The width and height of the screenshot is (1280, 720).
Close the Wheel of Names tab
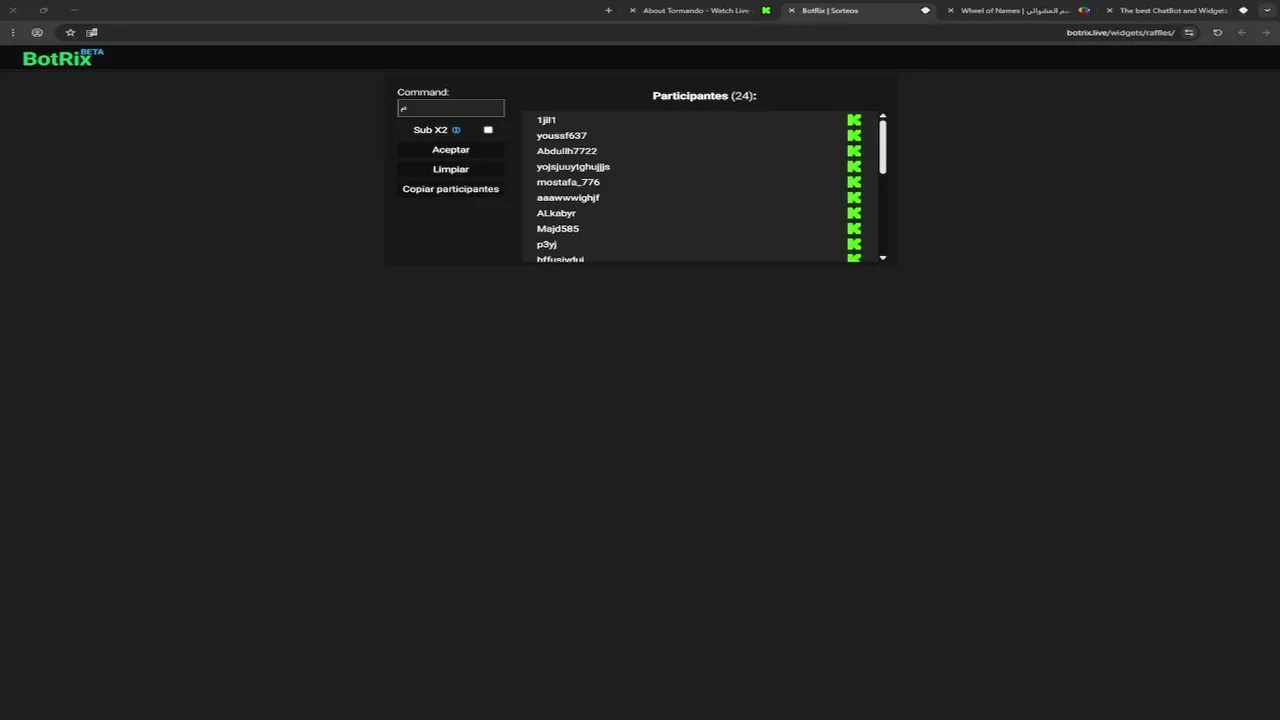(950, 10)
